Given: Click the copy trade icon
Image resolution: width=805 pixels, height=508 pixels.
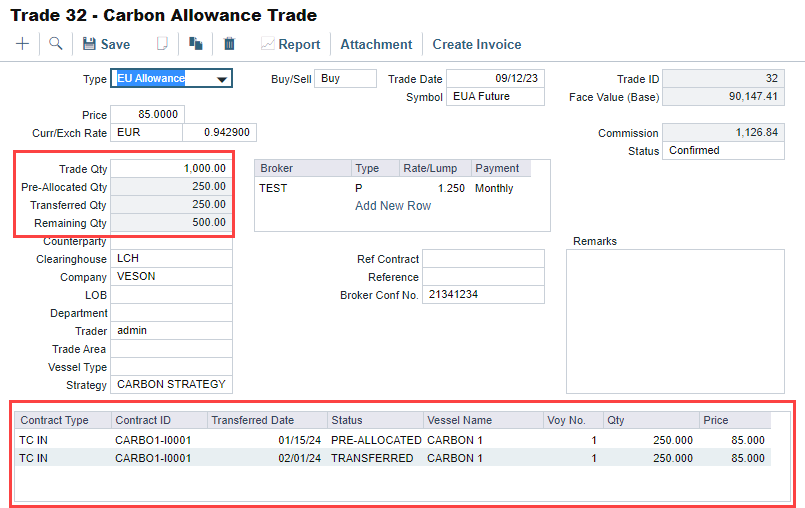Looking at the screenshot, I should (196, 44).
